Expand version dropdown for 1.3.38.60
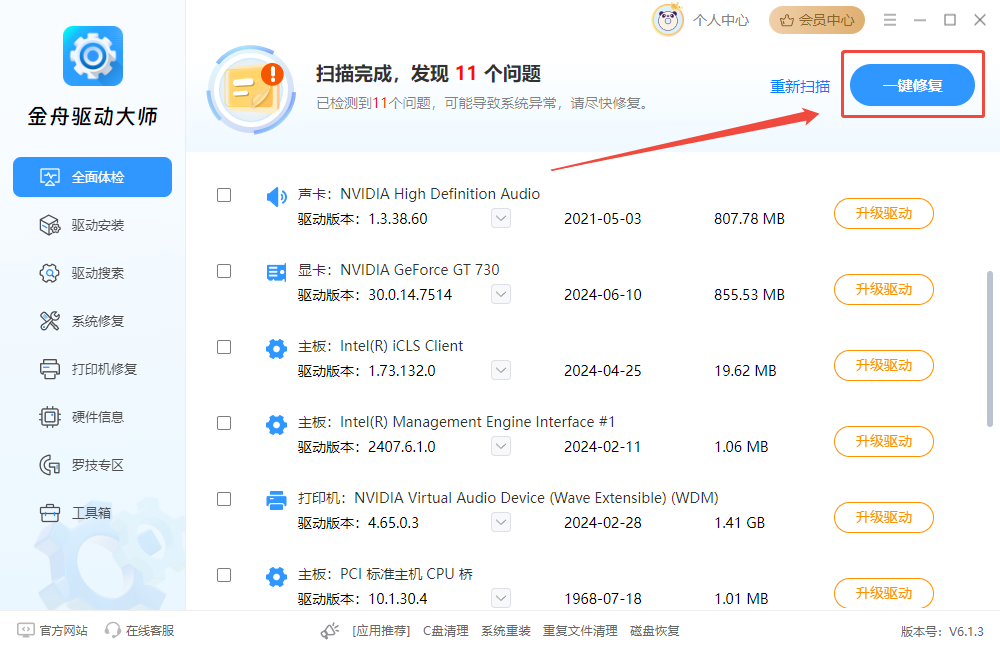1000x650 pixels. (501, 218)
